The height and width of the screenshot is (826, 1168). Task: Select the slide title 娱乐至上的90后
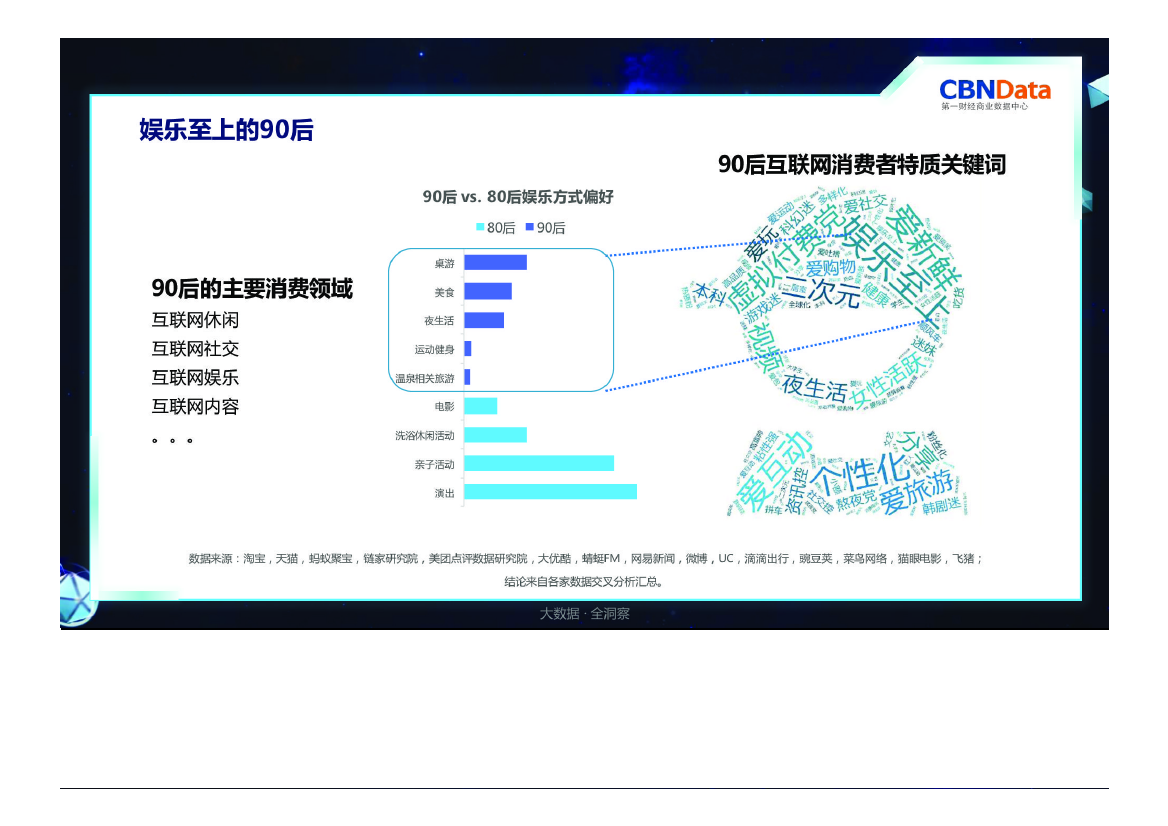point(226,130)
